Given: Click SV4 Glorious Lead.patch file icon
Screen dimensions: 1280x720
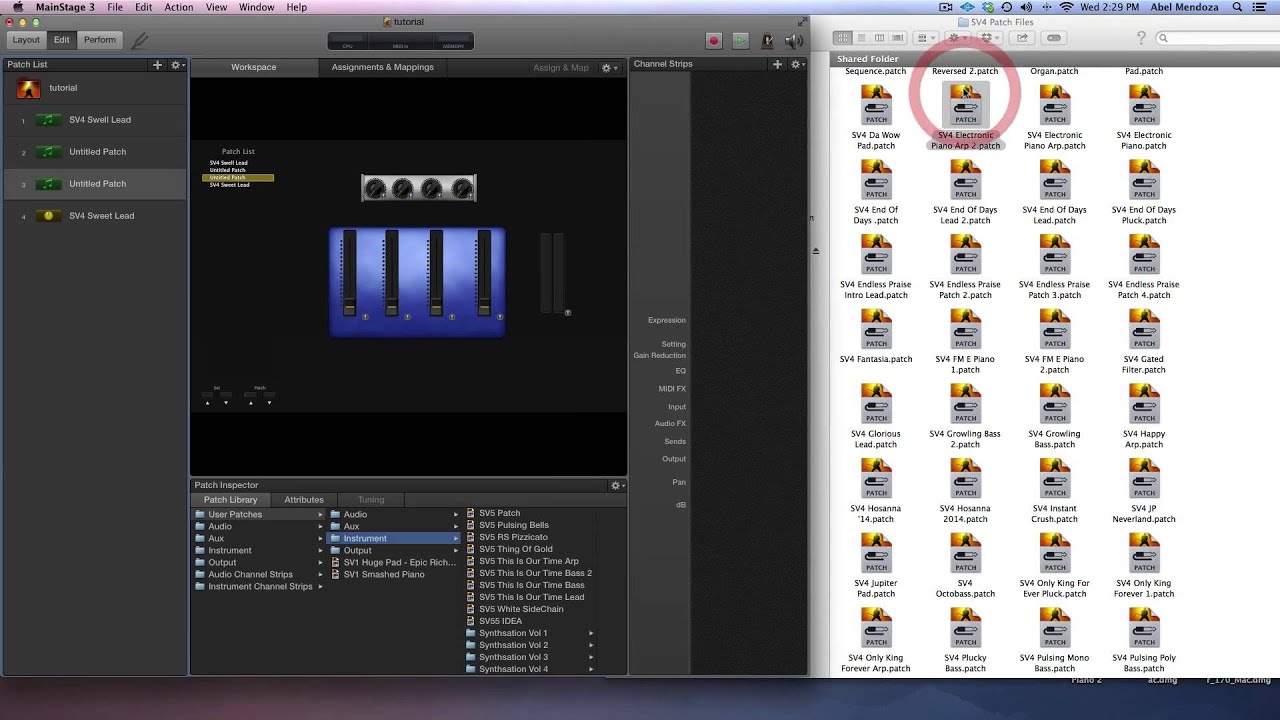Looking at the screenshot, I should (876, 404).
